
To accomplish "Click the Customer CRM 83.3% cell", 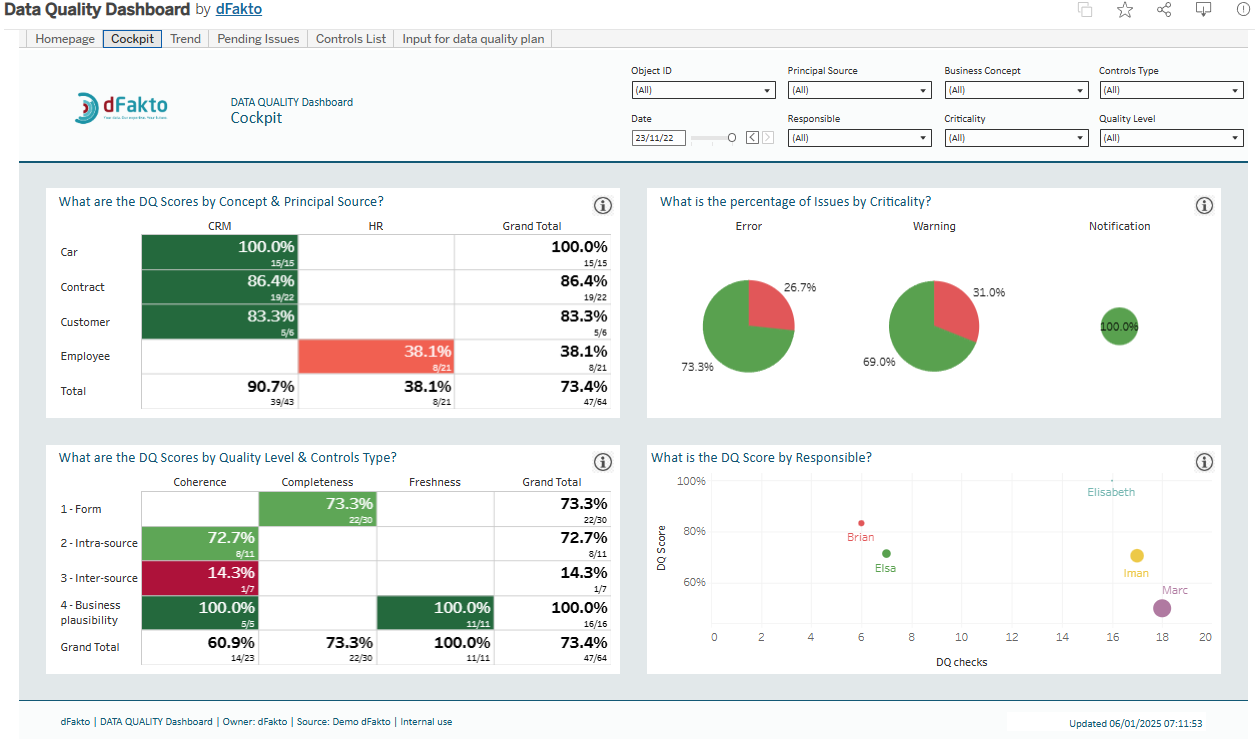I will click(x=219, y=322).
